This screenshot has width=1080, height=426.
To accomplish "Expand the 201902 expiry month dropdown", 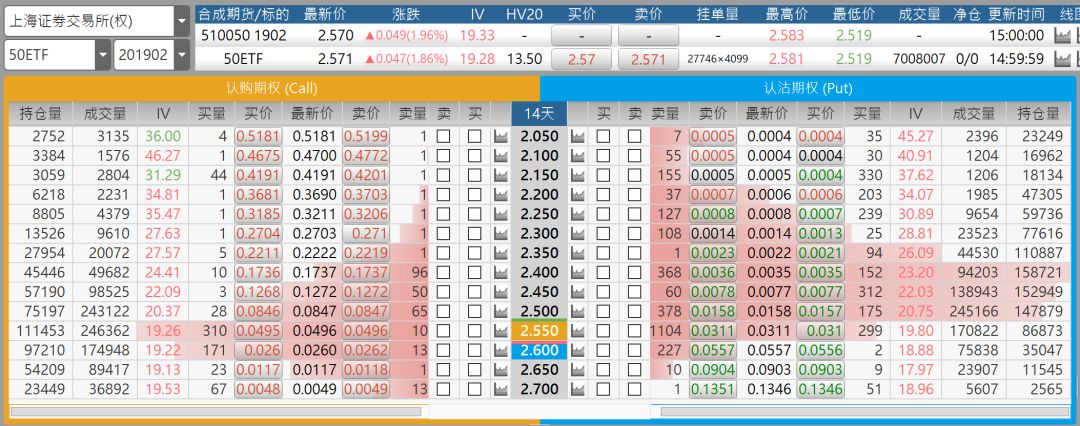I will (x=182, y=55).
